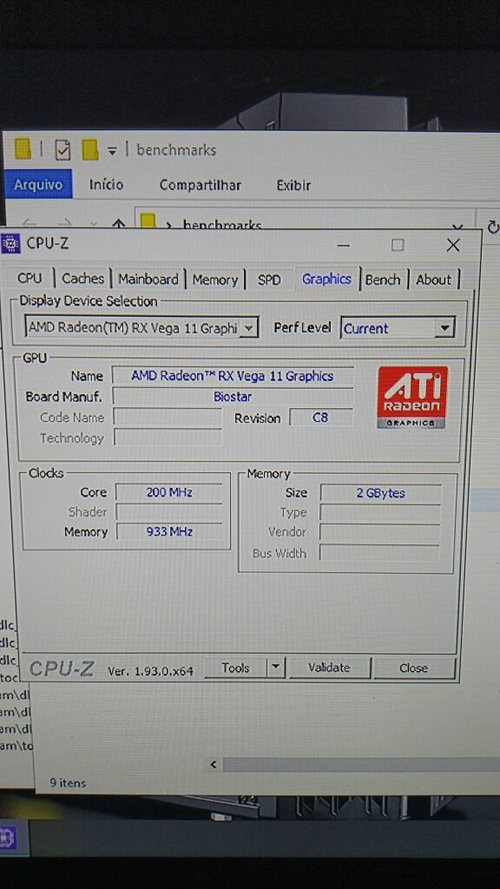Switch to the CPU tab

pyautogui.click(x=29, y=278)
